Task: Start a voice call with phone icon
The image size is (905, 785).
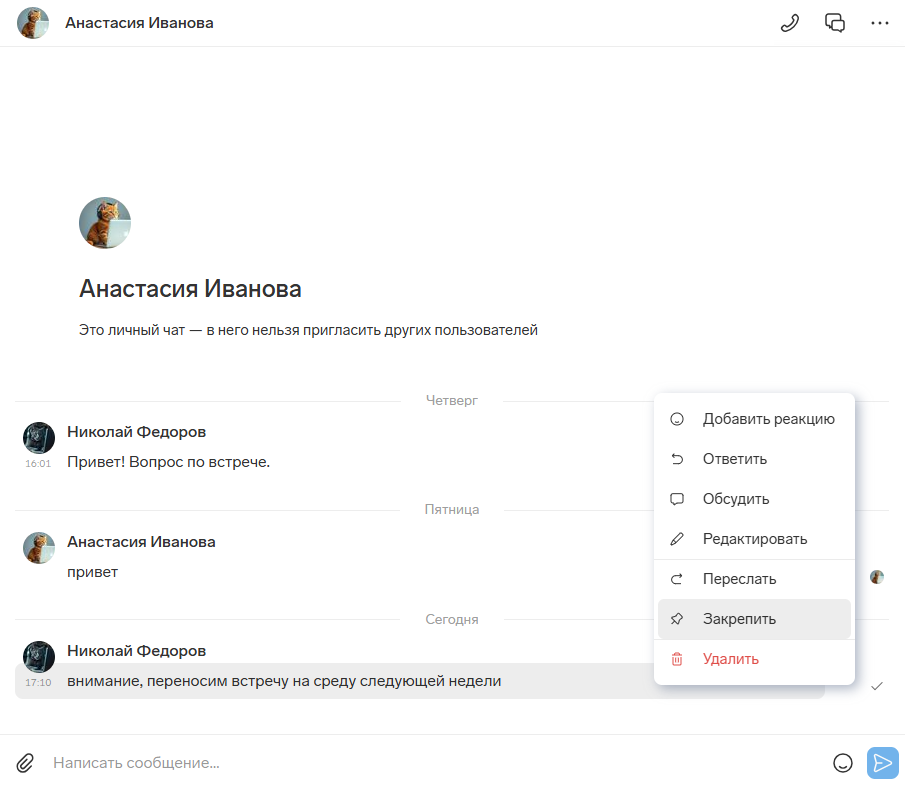Action: click(790, 23)
